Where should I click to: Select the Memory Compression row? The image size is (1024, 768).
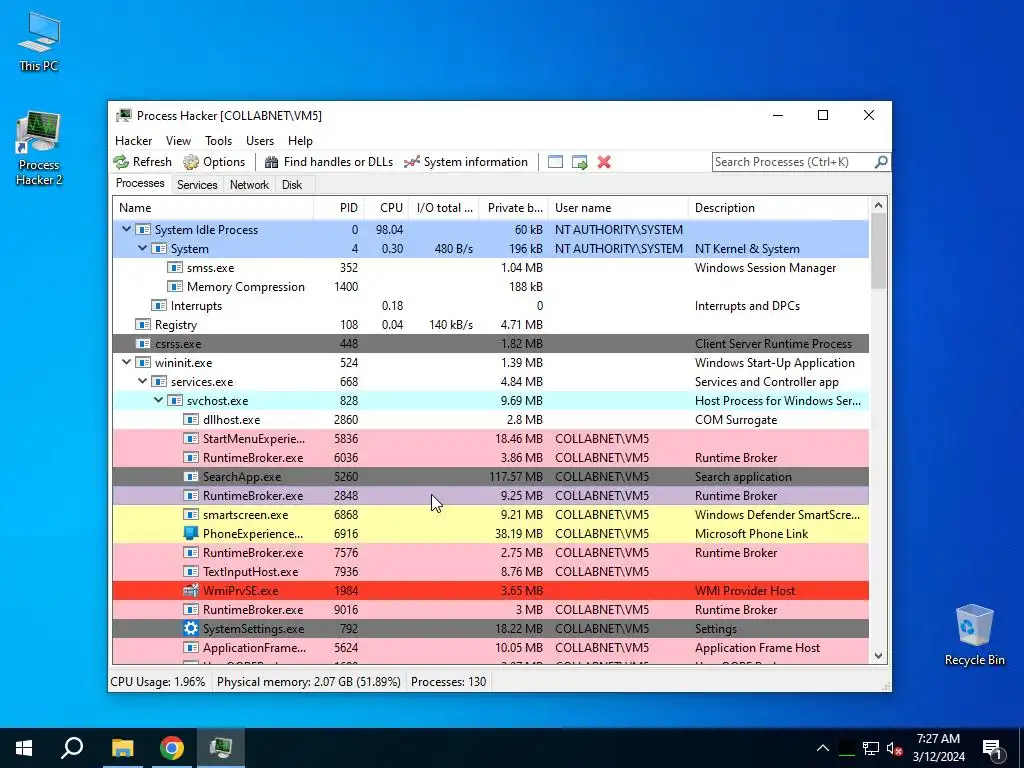click(491, 287)
